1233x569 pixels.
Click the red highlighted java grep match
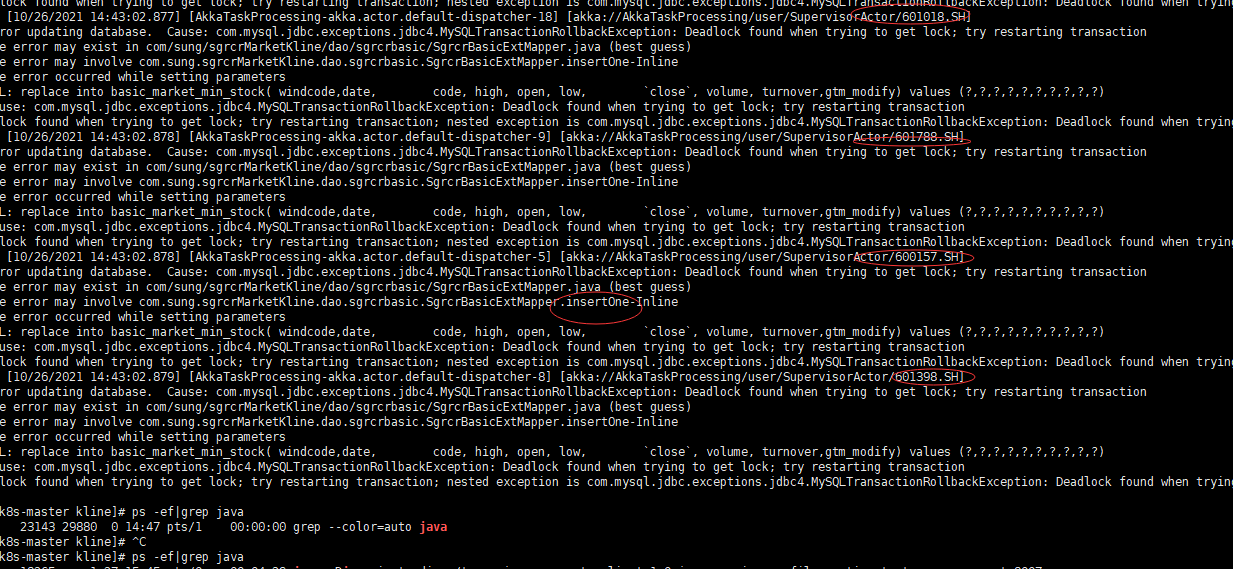tap(433, 527)
